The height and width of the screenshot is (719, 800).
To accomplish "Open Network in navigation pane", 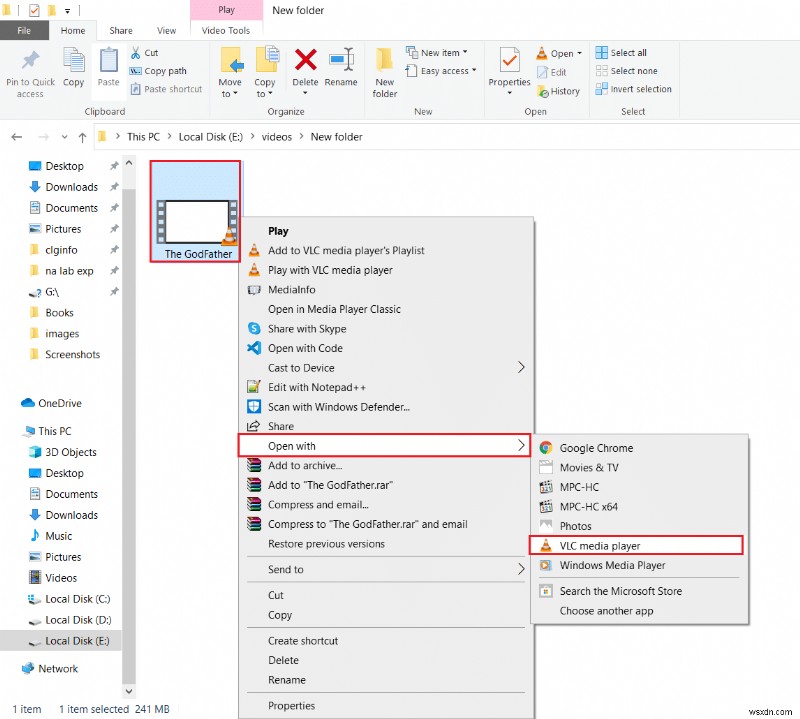I will pos(50,668).
